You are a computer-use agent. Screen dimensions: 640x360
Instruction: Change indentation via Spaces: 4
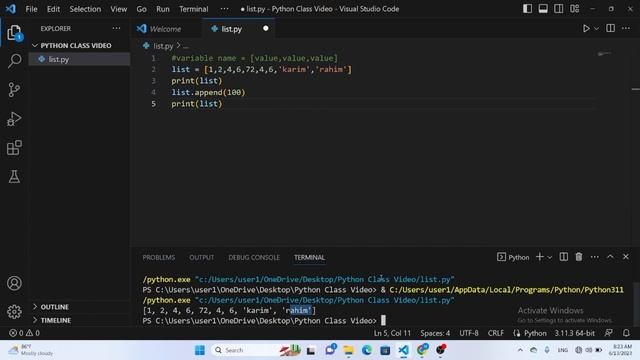pos(435,333)
